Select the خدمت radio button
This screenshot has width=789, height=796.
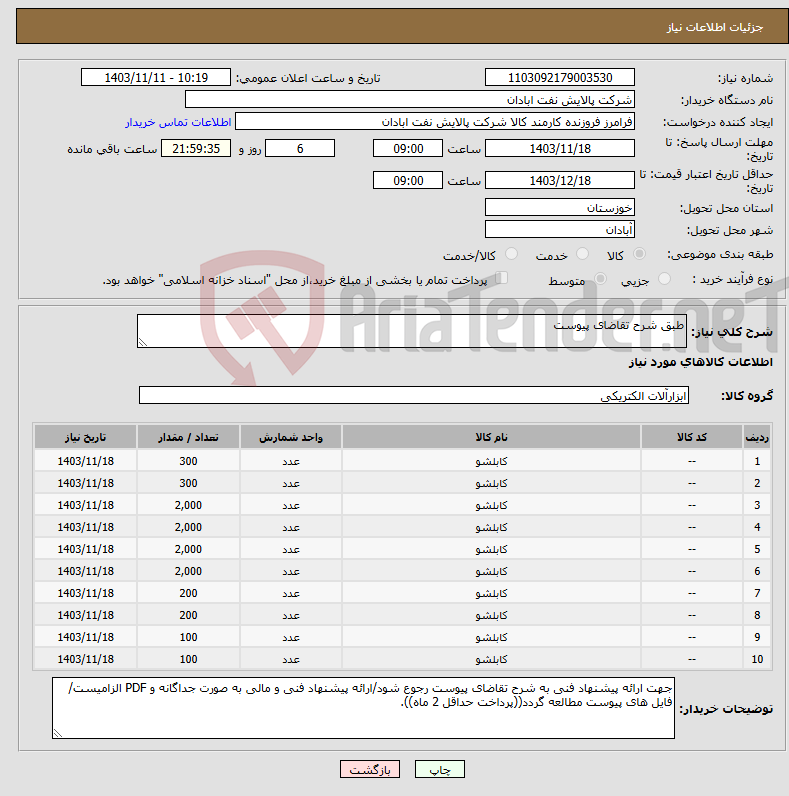click(x=582, y=254)
